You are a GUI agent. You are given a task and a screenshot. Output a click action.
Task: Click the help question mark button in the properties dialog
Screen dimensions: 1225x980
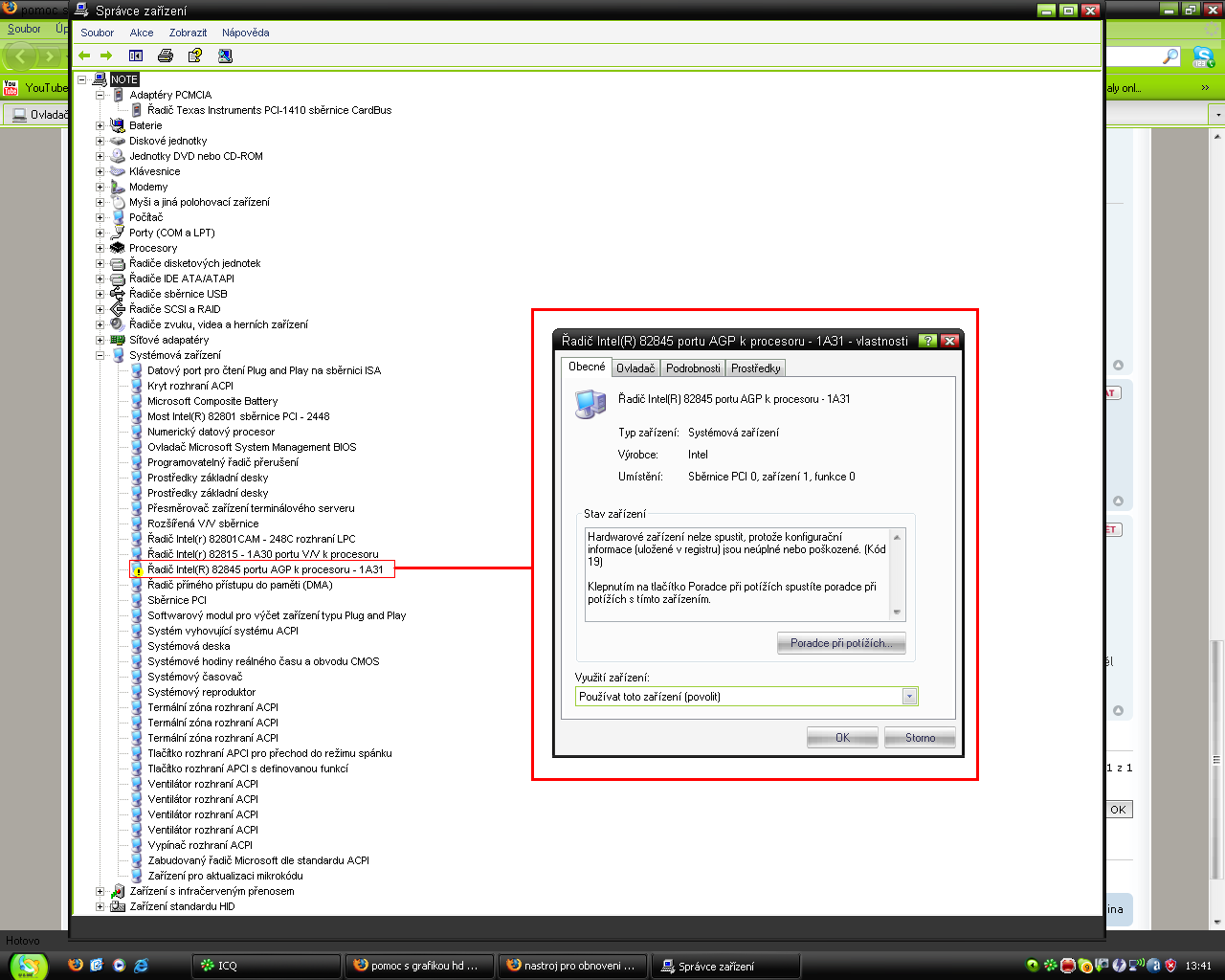[927, 341]
